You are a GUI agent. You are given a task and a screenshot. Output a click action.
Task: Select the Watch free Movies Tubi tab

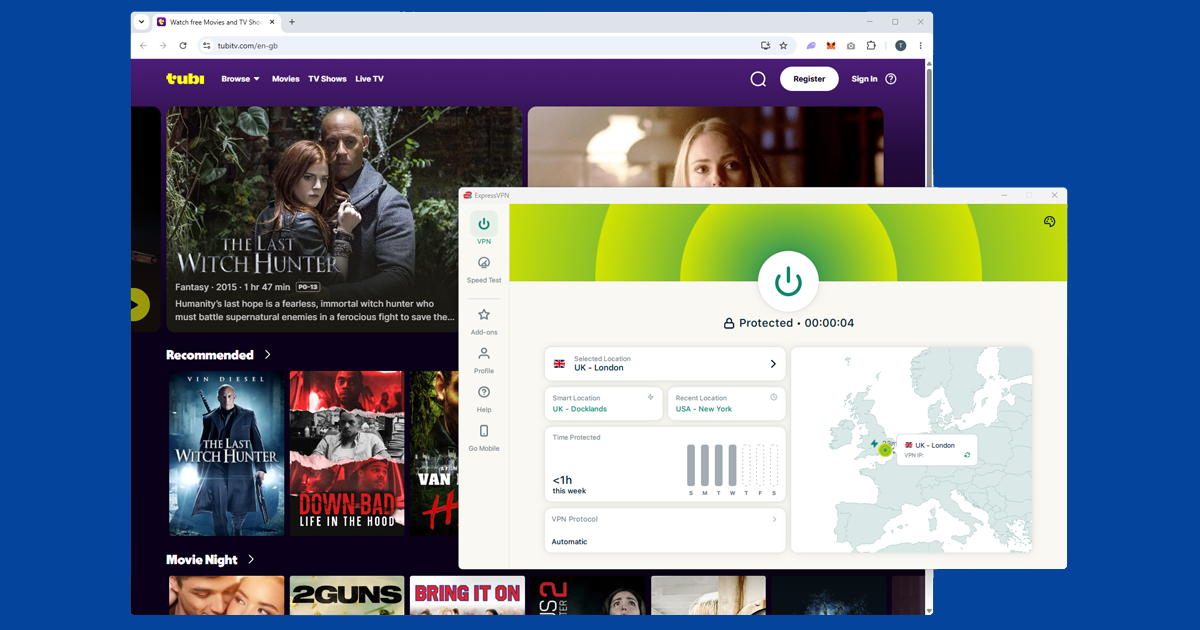click(x=216, y=22)
